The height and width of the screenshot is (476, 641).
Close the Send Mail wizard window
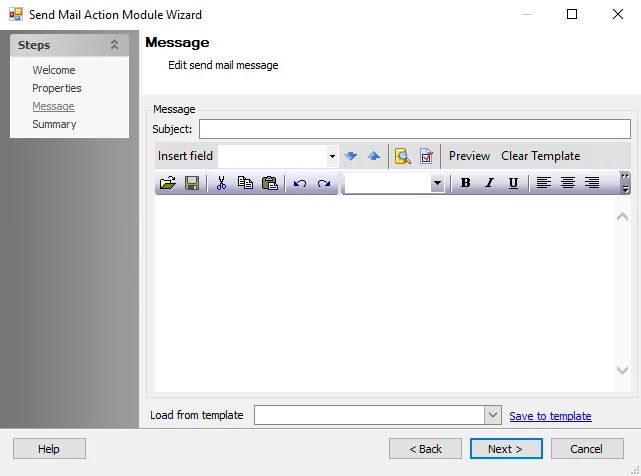click(618, 14)
